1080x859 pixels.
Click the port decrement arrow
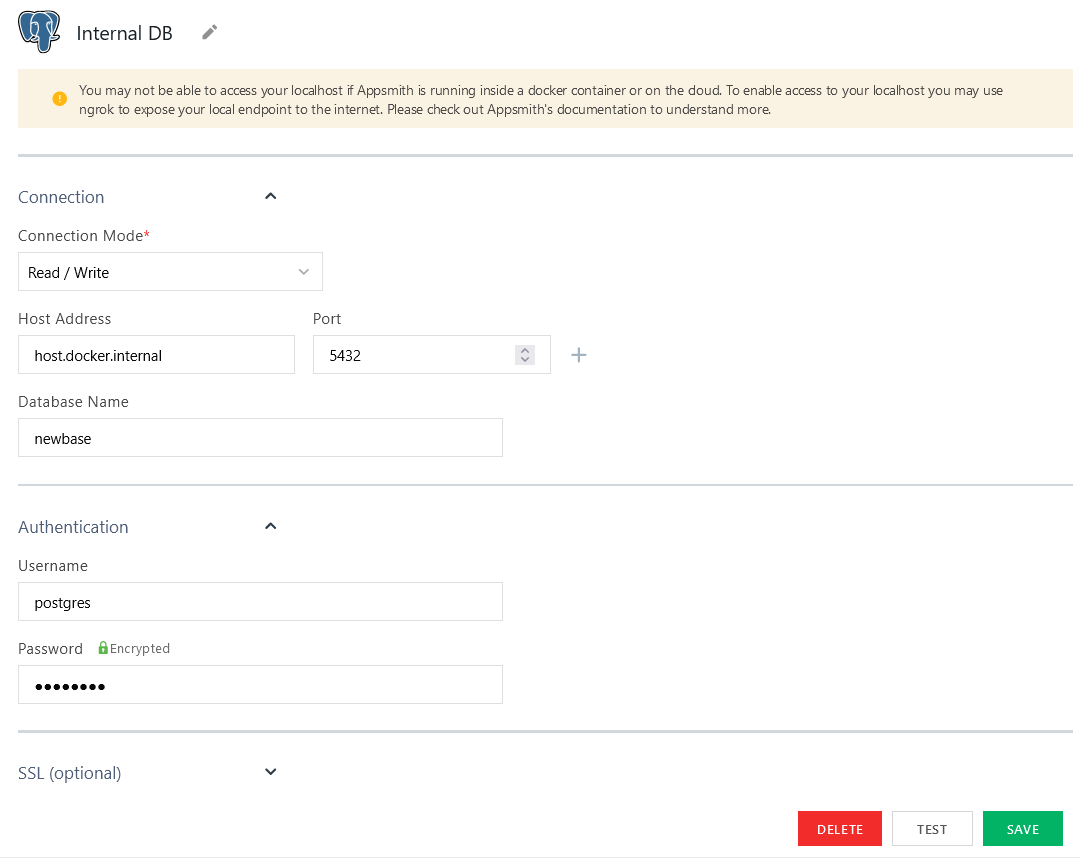click(524, 359)
